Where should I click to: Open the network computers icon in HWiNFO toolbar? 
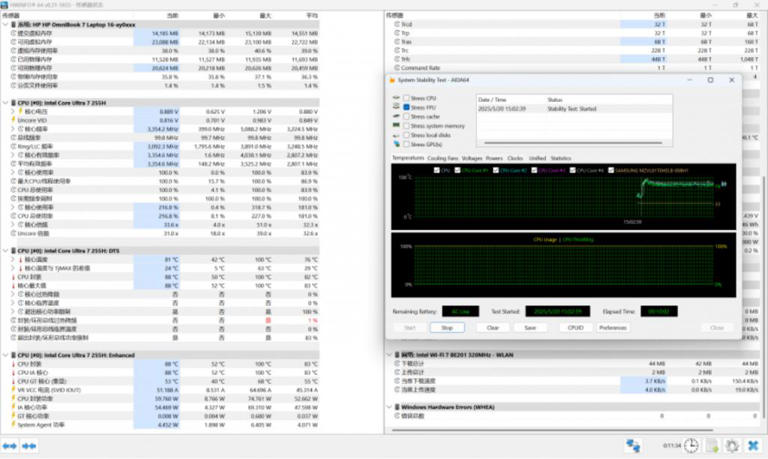pos(633,445)
